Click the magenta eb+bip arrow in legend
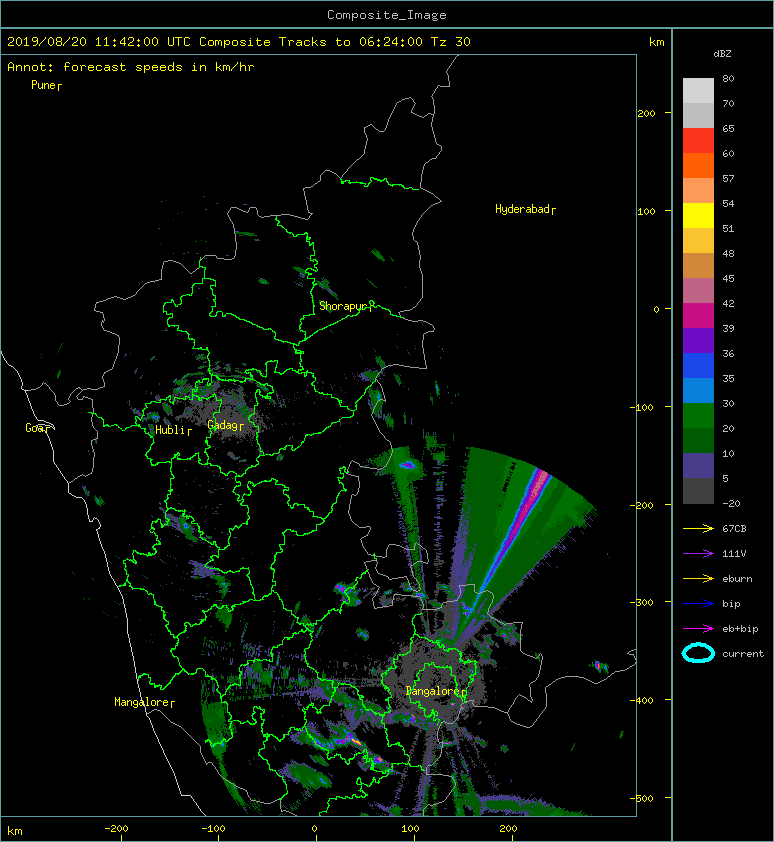Viewport: 774px width, 842px height. [x=698, y=628]
